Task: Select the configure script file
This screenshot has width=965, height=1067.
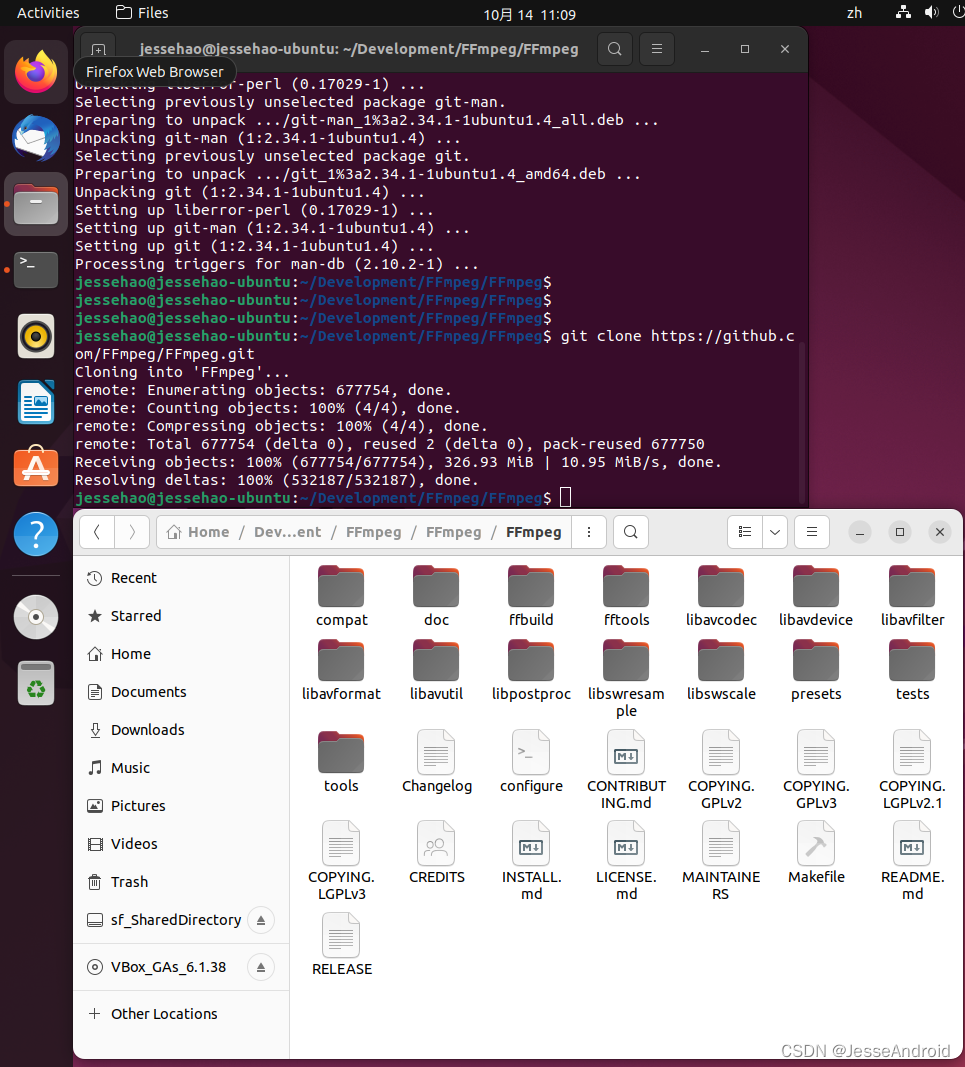Action: [x=531, y=761]
